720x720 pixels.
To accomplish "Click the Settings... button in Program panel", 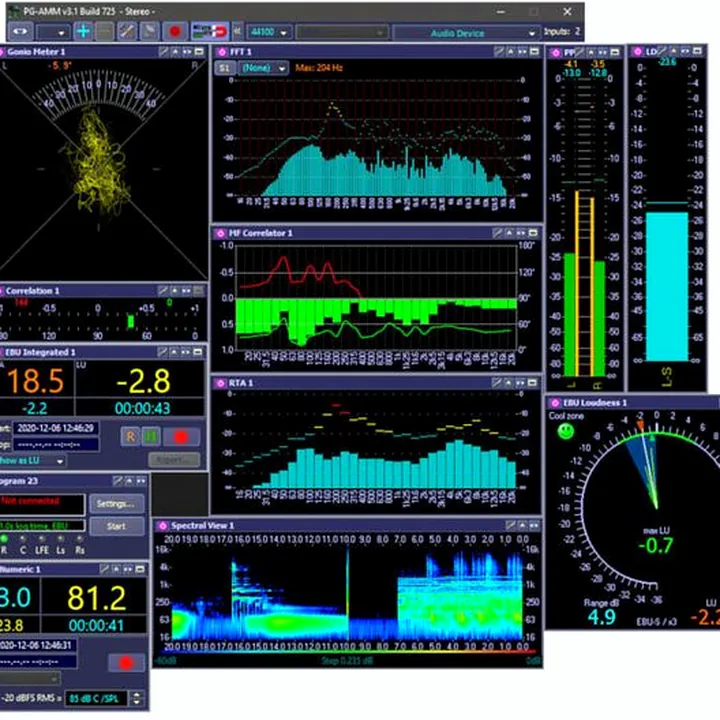I will [116, 504].
